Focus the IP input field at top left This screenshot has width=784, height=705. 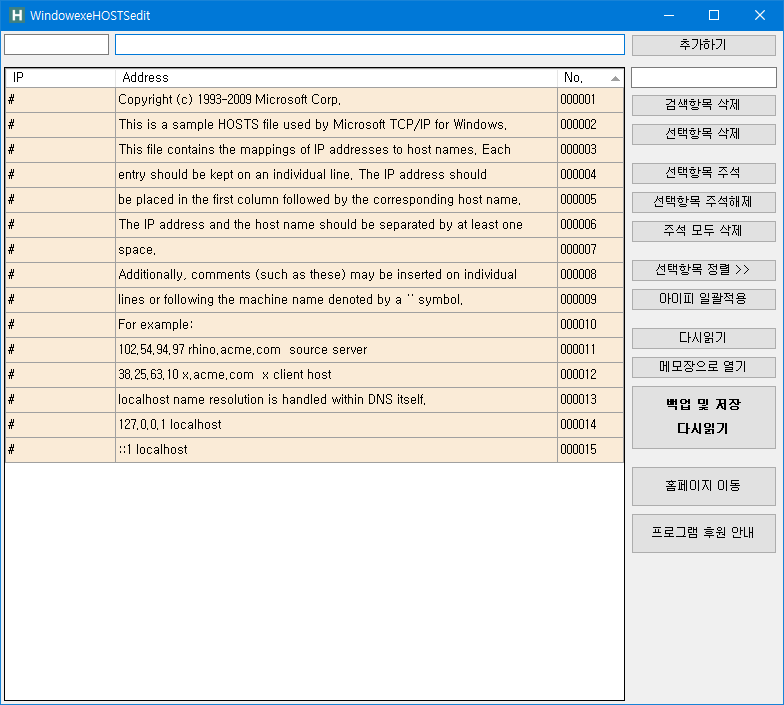(x=56, y=44)
